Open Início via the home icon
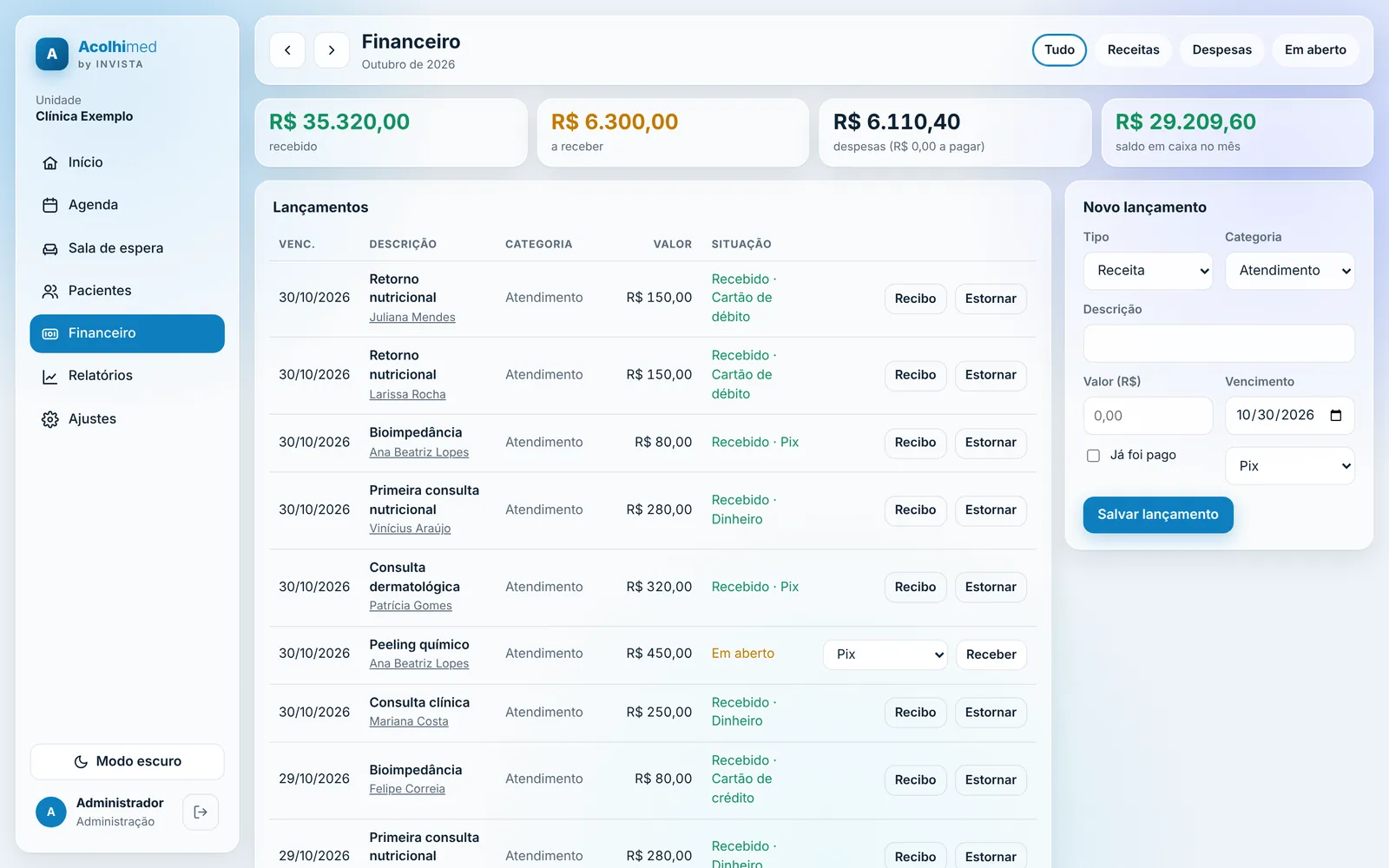Screen dimensions: 1389x868 (50, 163)
